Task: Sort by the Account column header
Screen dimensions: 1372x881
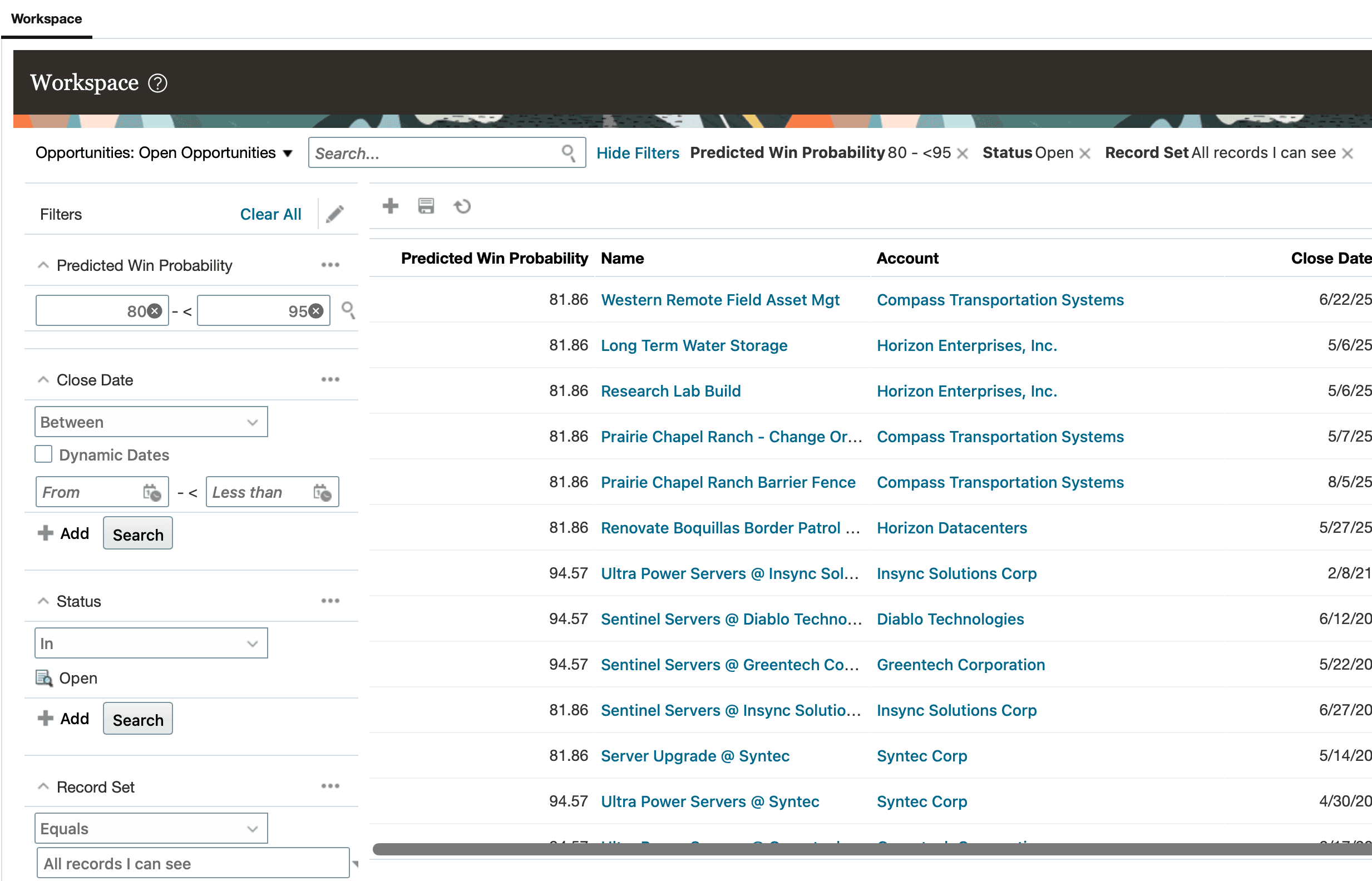Action: (x=907, y=259)
